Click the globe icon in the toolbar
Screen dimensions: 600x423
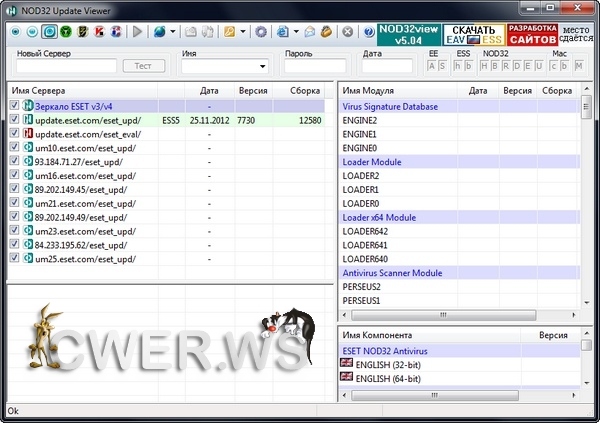[160, 31]
